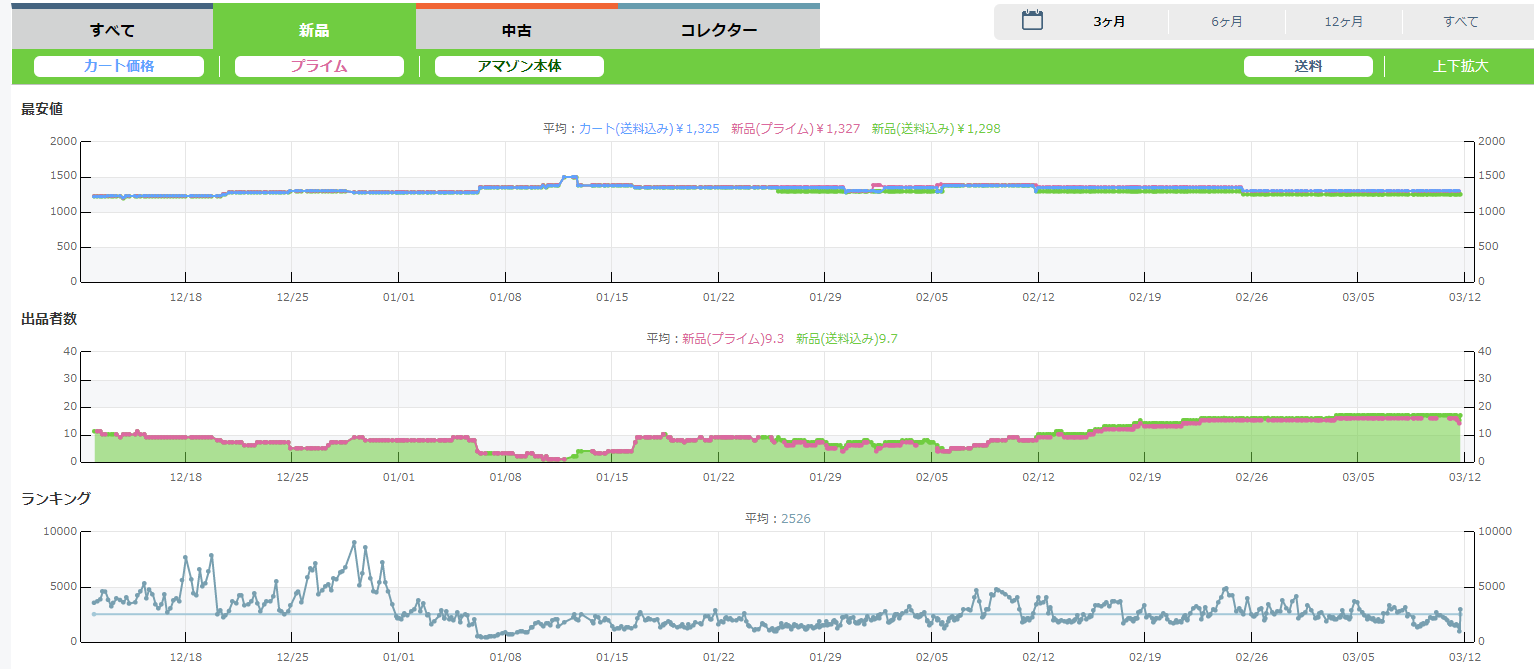The image size is (1534, 669).
Task: Select the 12ヶ月 time range
Action: (1343, 22)
